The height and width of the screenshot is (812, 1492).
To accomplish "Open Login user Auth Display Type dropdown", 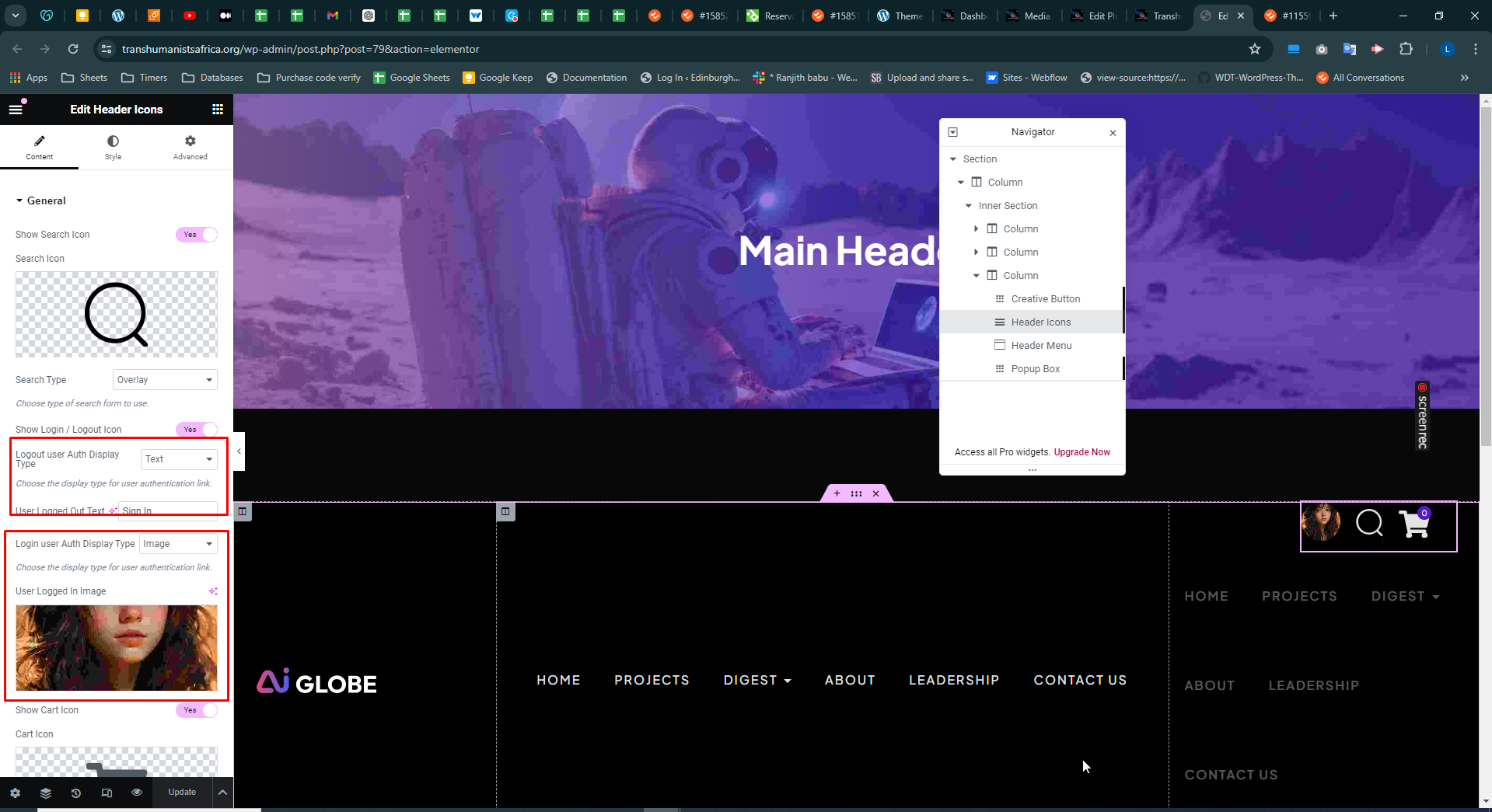I will (x=178, y=544).
